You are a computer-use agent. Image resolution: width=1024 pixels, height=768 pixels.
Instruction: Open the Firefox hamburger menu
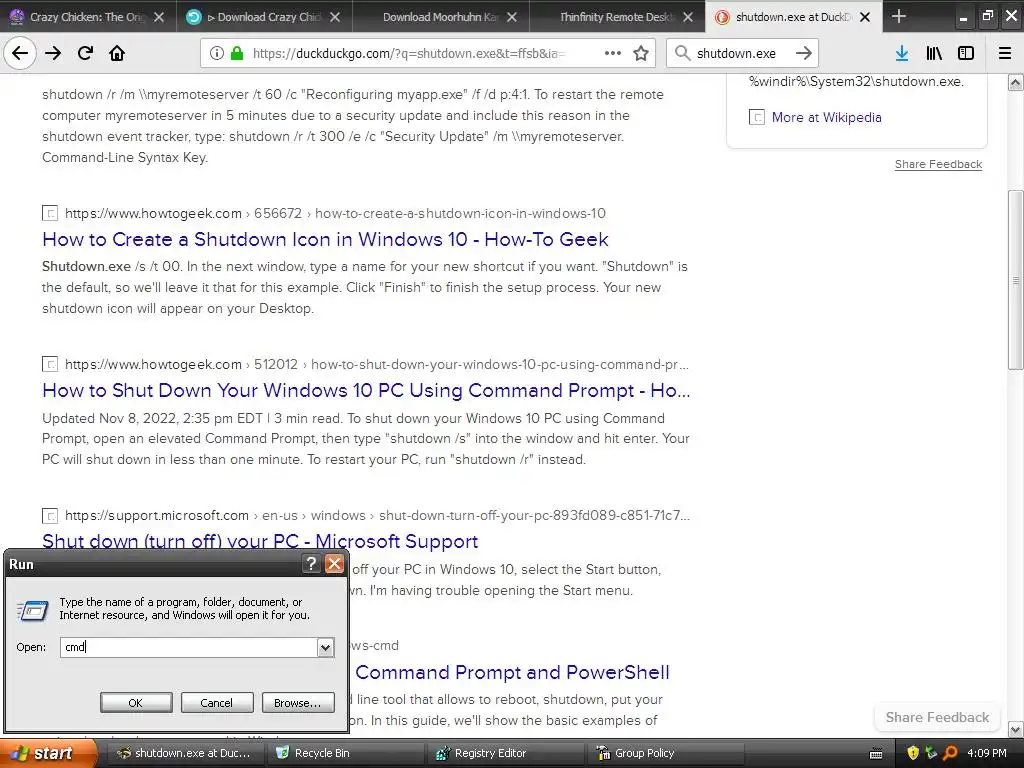pyautogui.click(x=1005, y=53)
